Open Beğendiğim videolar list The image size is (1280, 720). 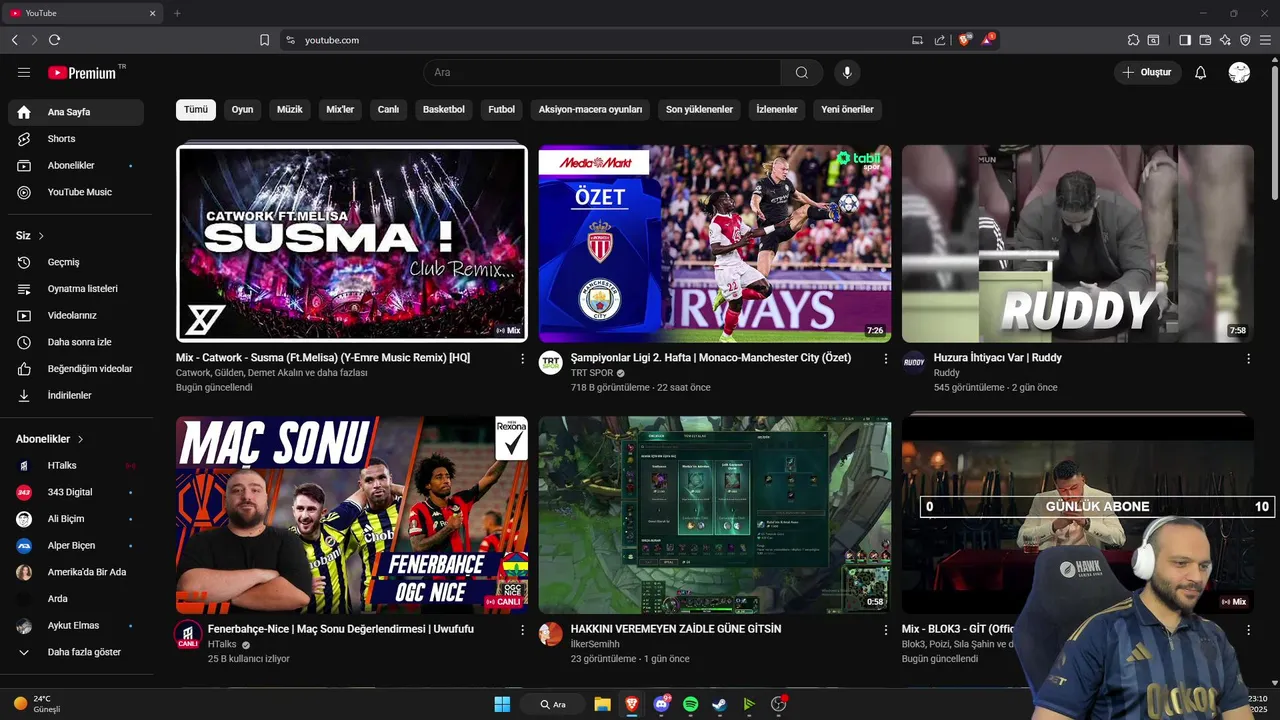click(76, 369)
